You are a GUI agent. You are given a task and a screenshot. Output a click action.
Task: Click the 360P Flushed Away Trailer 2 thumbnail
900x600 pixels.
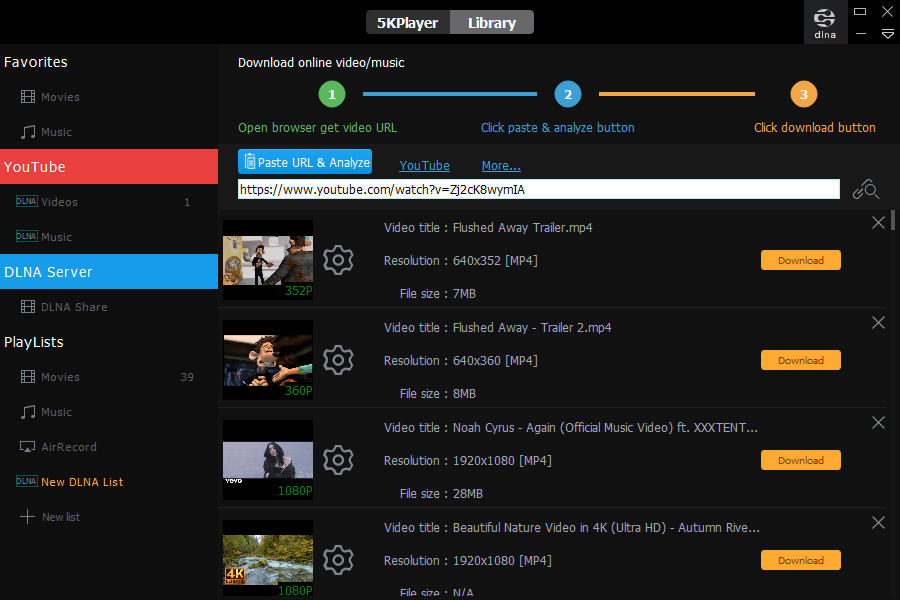point(268,360)
